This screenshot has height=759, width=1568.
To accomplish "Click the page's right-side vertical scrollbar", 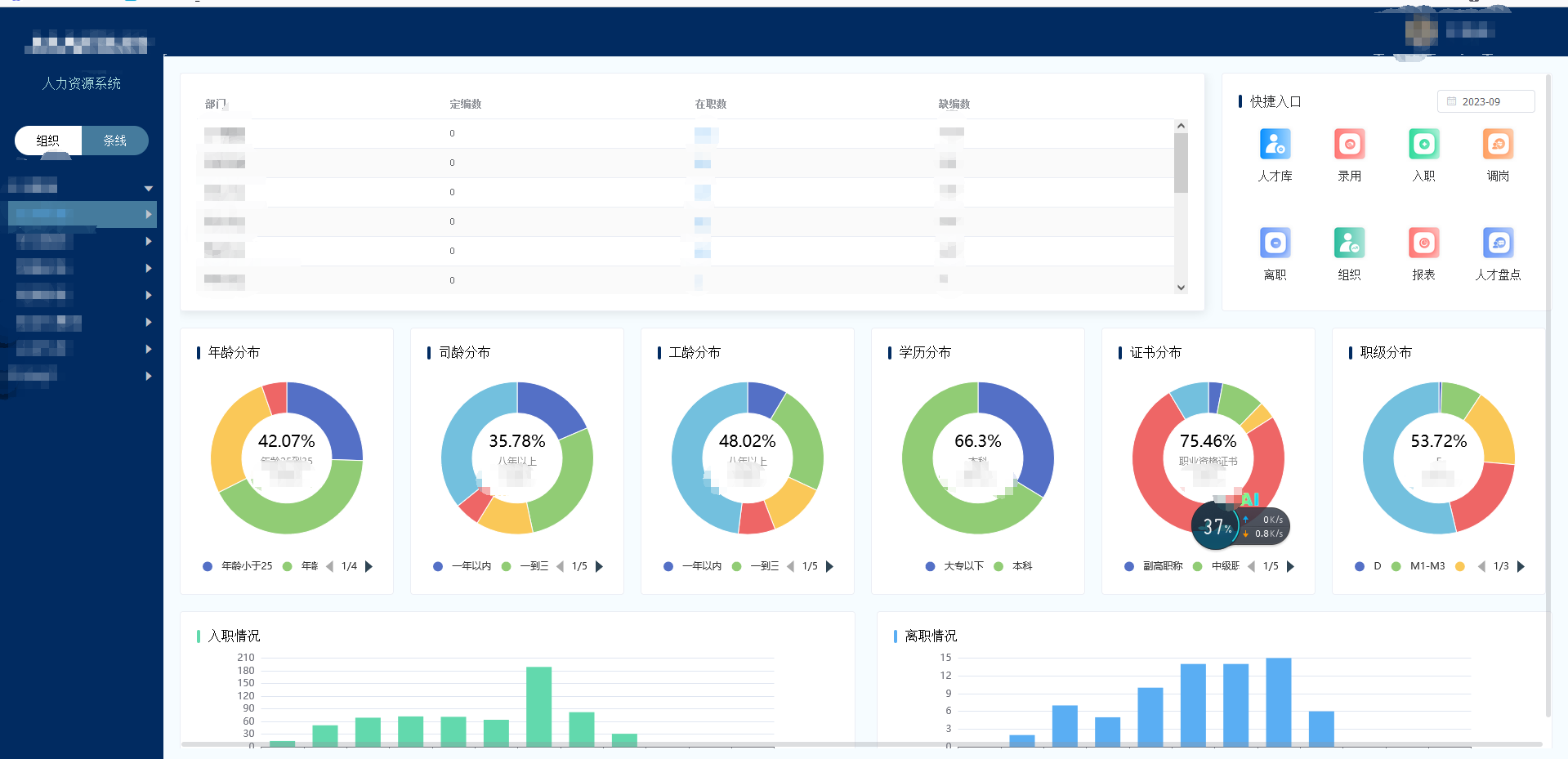I will click(1548, 396).
